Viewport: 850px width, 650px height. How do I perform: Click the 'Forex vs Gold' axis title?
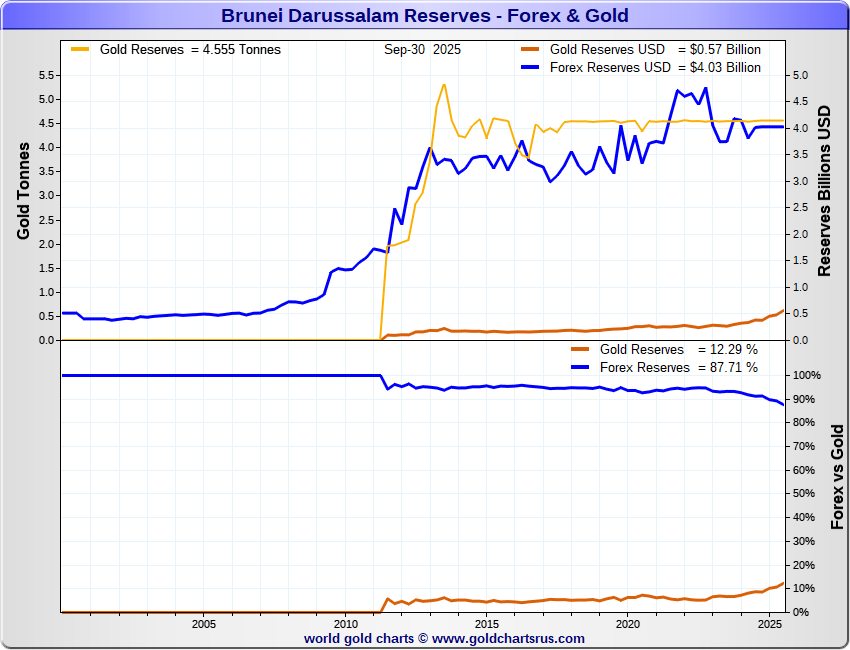pyautogui.click(x=838, y=477)
